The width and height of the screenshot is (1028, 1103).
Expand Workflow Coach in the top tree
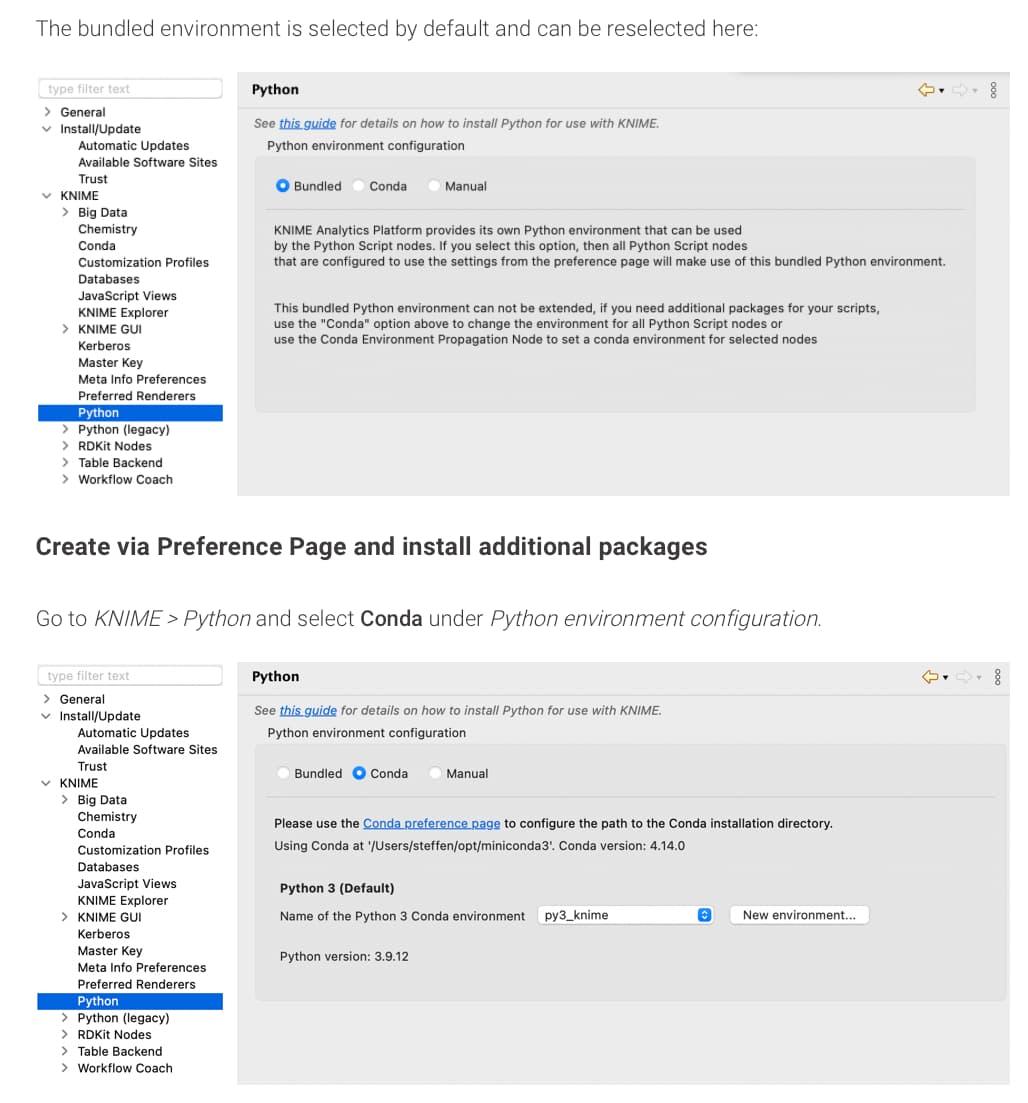tap(65, 480)
